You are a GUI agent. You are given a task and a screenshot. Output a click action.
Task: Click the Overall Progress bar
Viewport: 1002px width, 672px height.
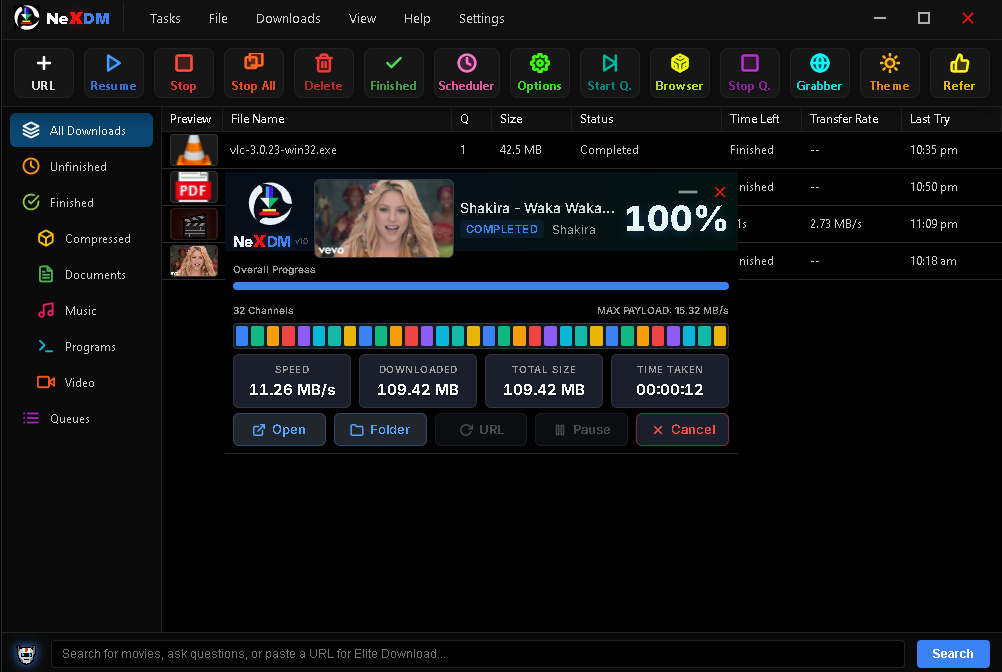tap(481, 285)
